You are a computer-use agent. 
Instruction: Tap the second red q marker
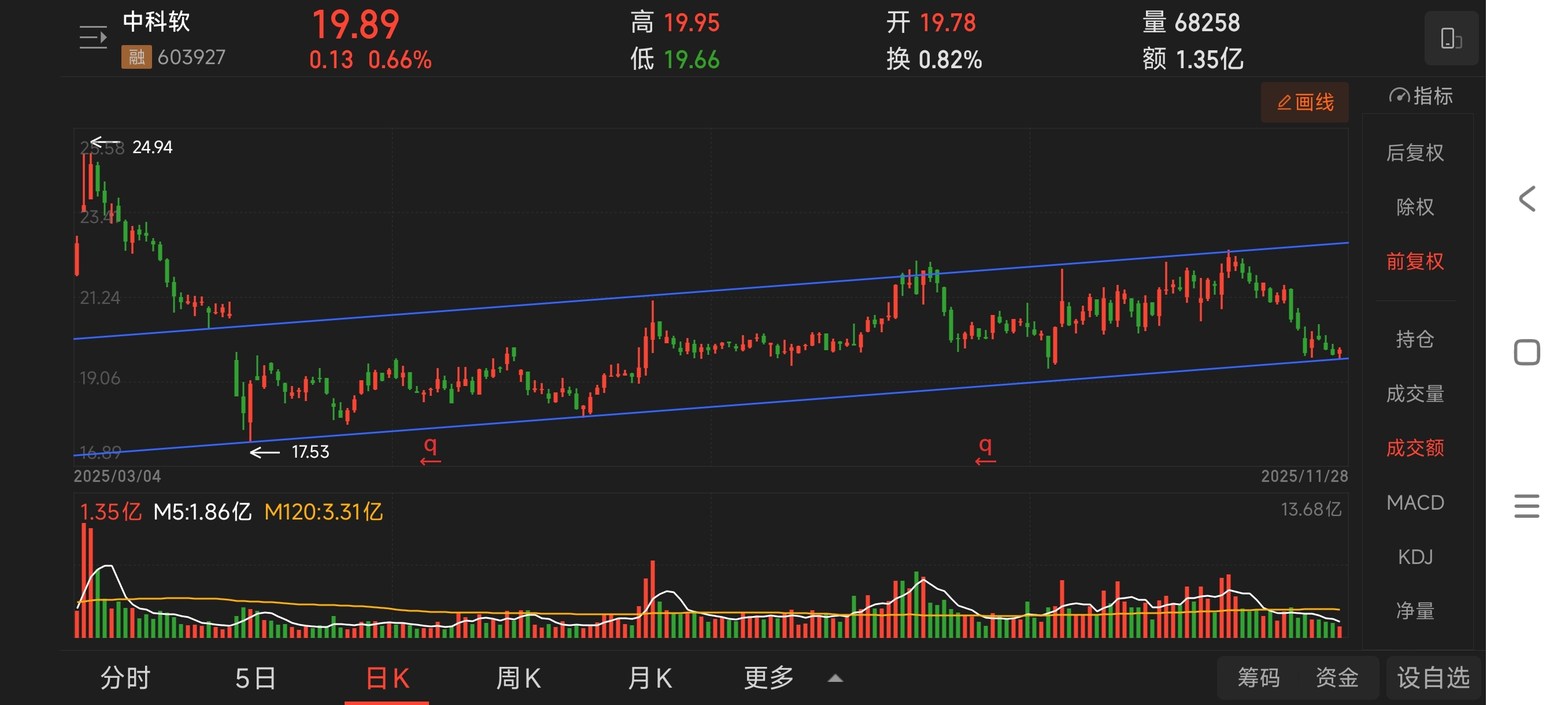click(x=985, y=448)
